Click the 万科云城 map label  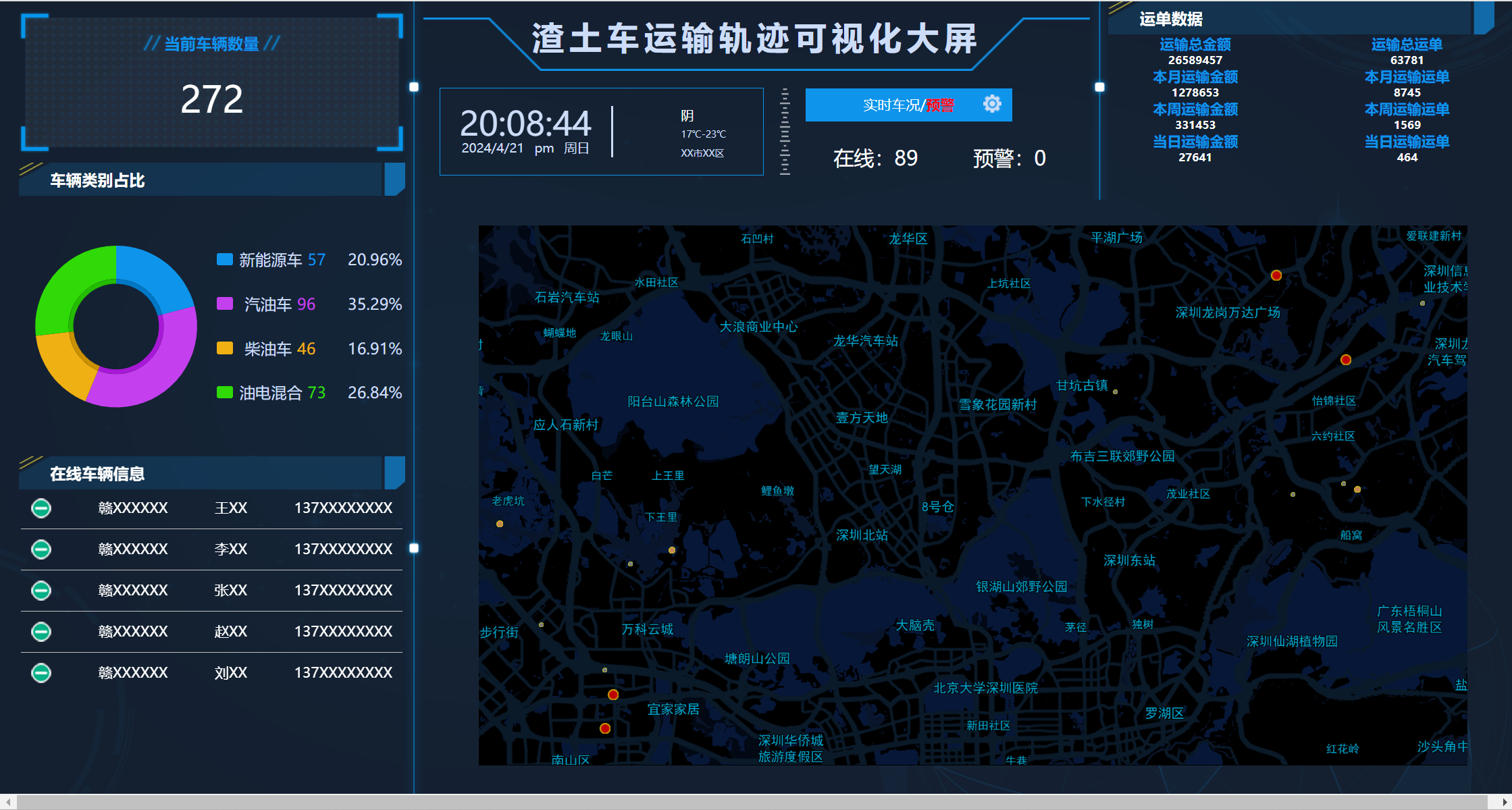tap(648, 629)
